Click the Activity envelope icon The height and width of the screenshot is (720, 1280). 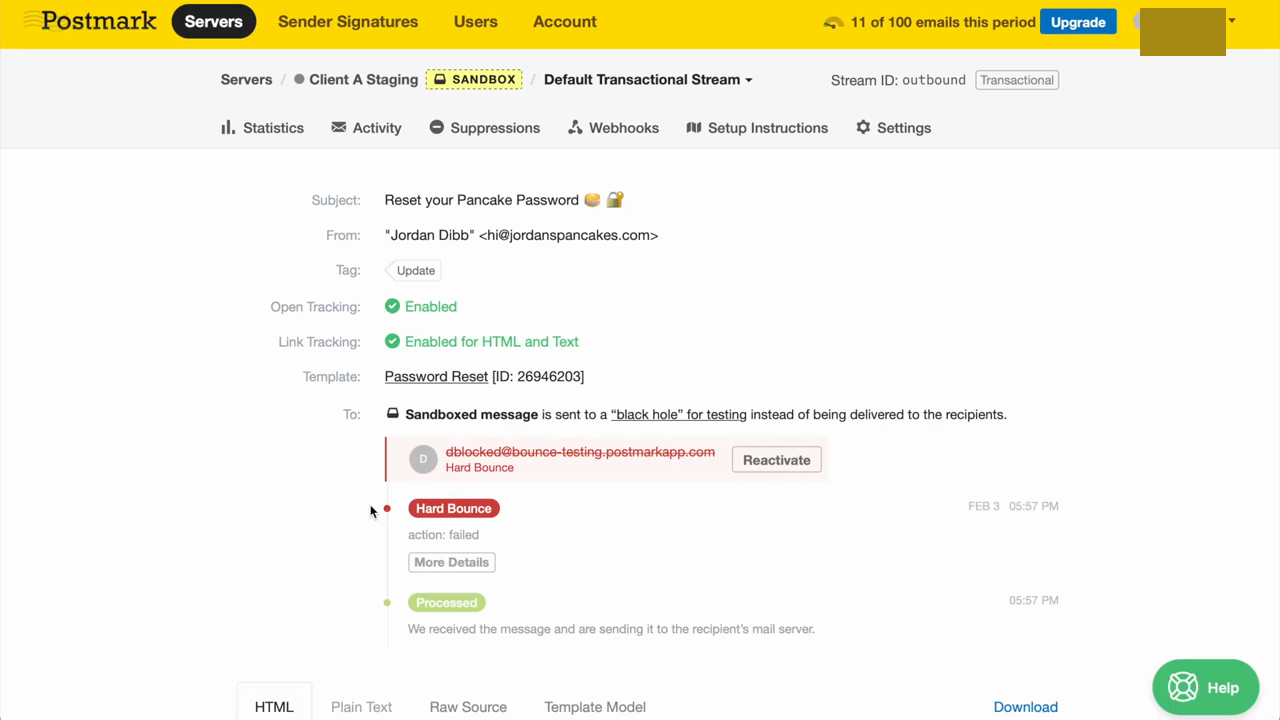coord(339,127)
